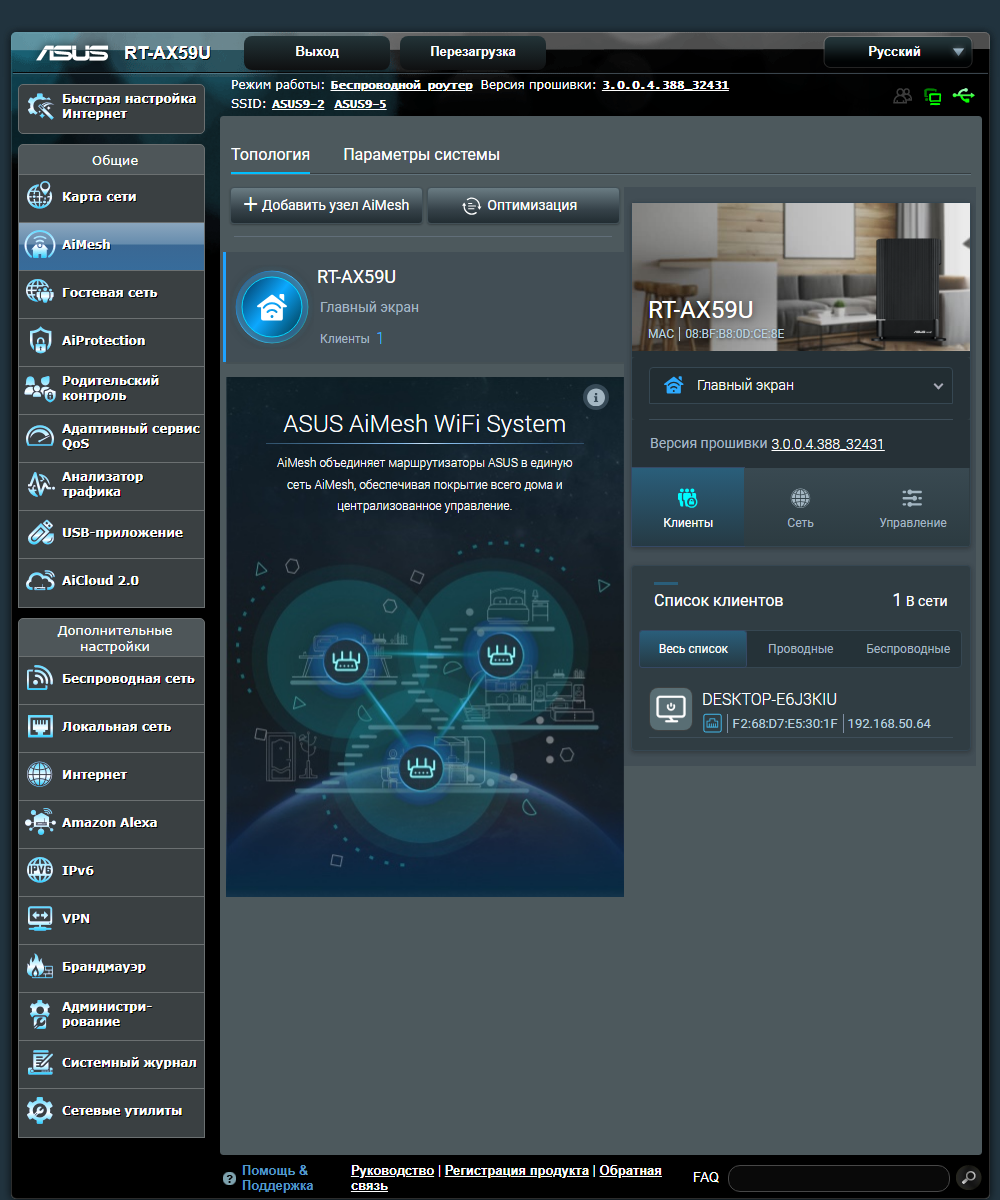1000x1200 pixels.
Task: Select the Проводные client filter
Action: coord(800,649)
